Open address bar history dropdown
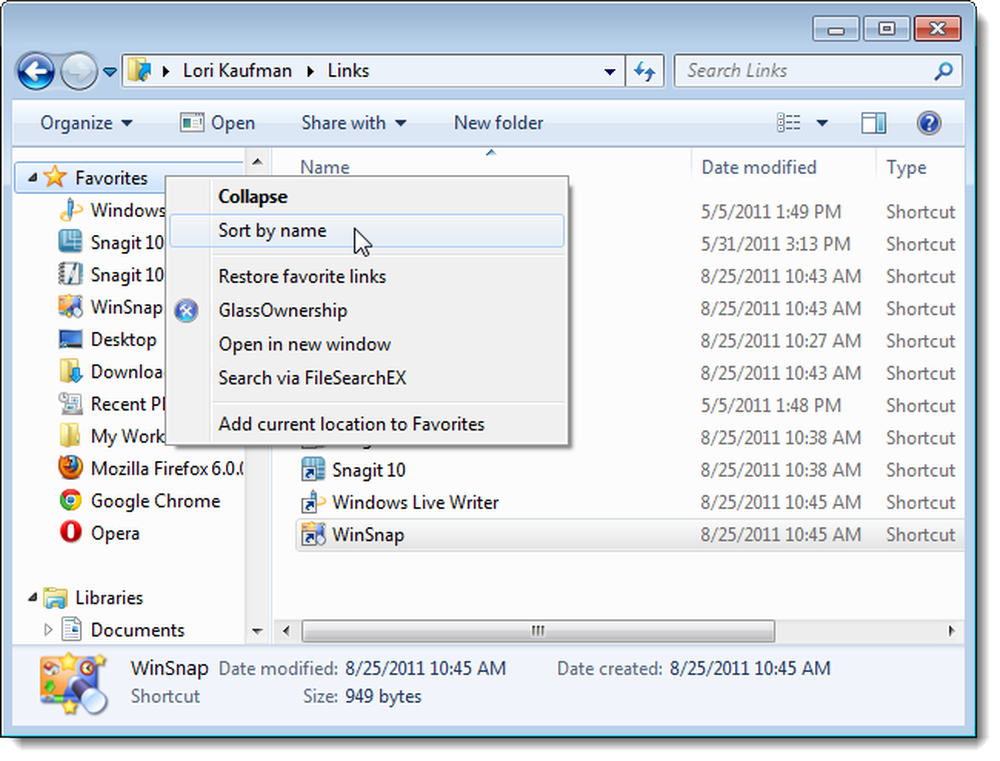Viewport: 1000px width, 761px height. [x=610, y=71]
